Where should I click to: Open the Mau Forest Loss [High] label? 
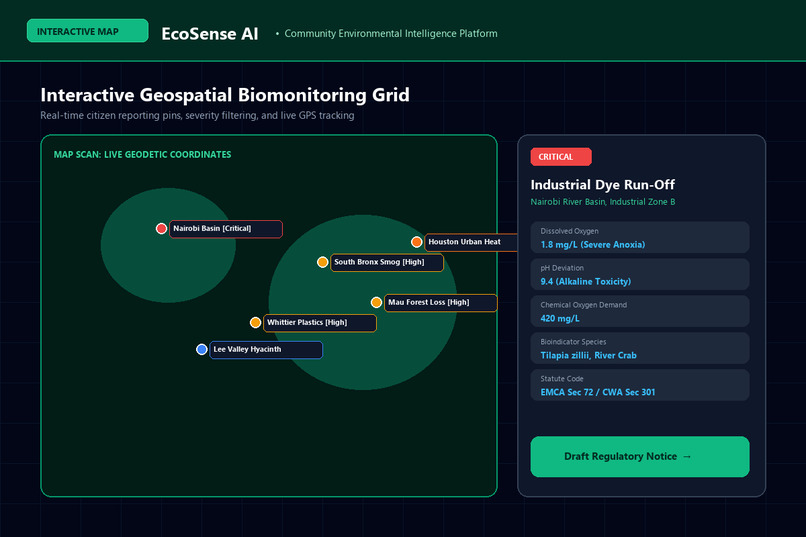point(441,302)
